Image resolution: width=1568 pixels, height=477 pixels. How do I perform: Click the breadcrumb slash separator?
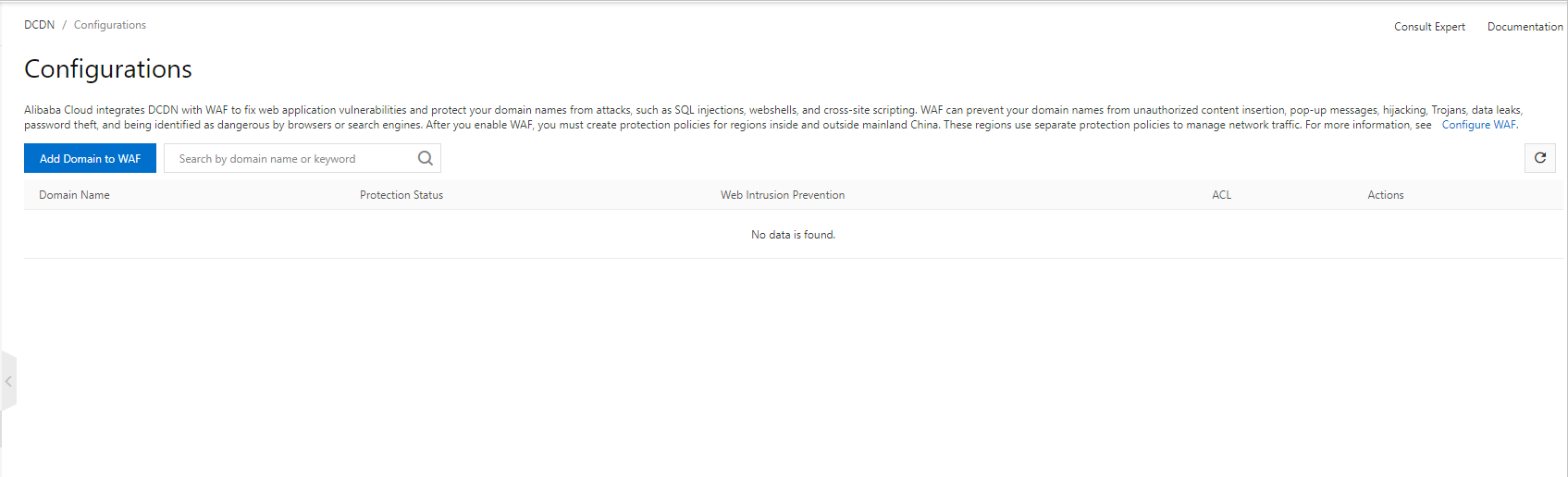(64, 25)
